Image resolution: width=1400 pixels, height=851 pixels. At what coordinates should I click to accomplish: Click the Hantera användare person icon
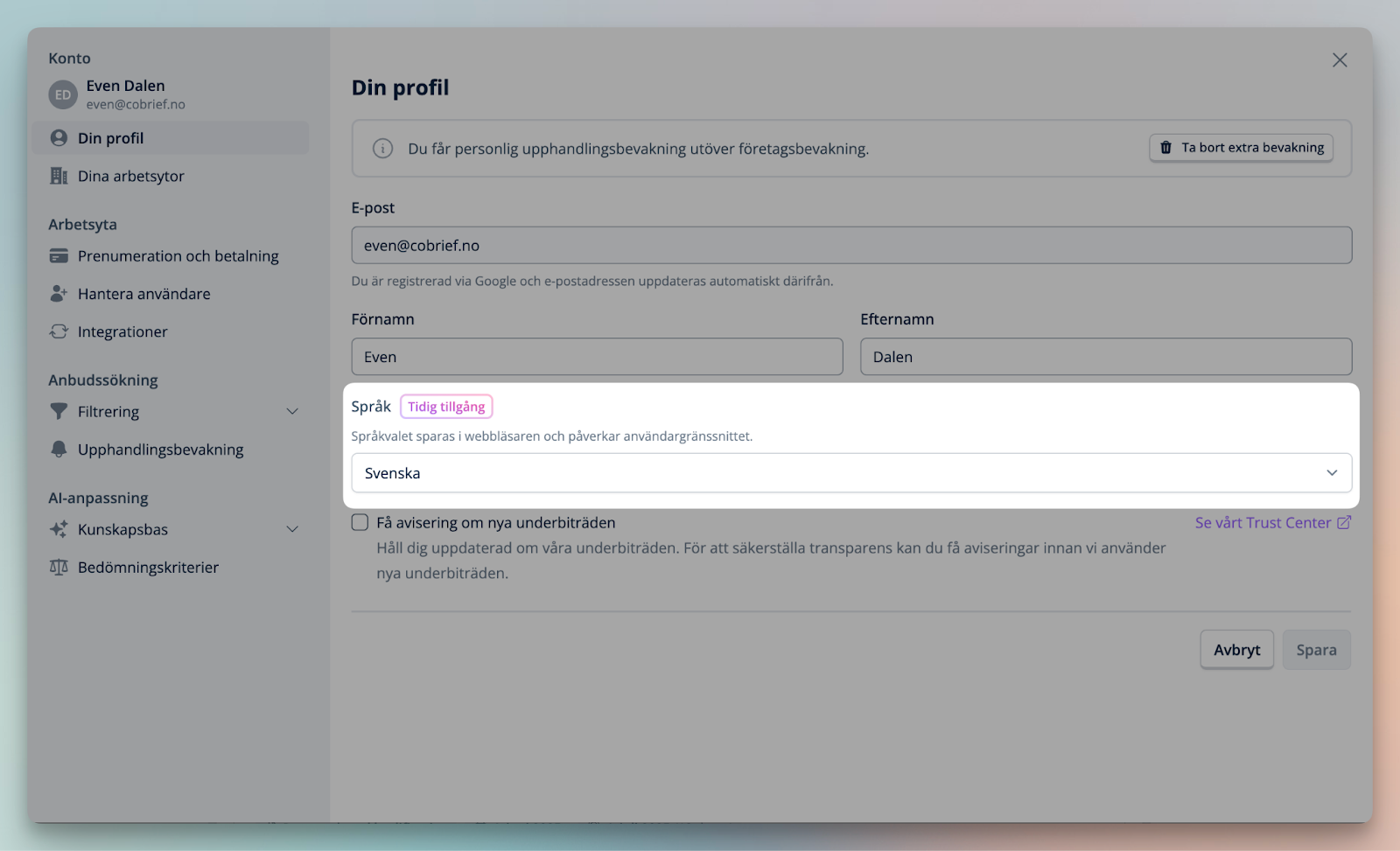pos(59,294)
